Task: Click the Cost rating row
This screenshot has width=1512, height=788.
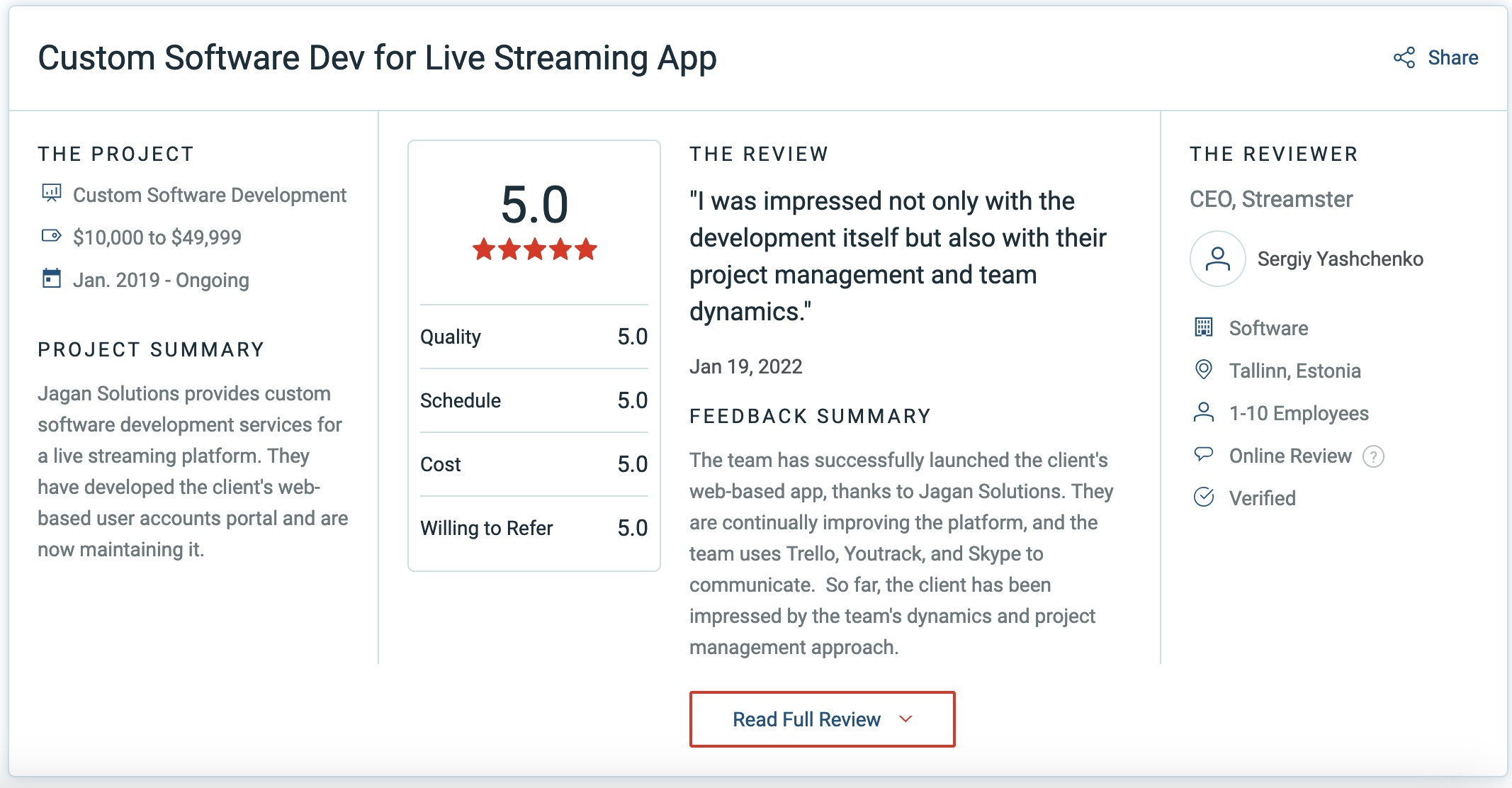Action: pos(534,464)
